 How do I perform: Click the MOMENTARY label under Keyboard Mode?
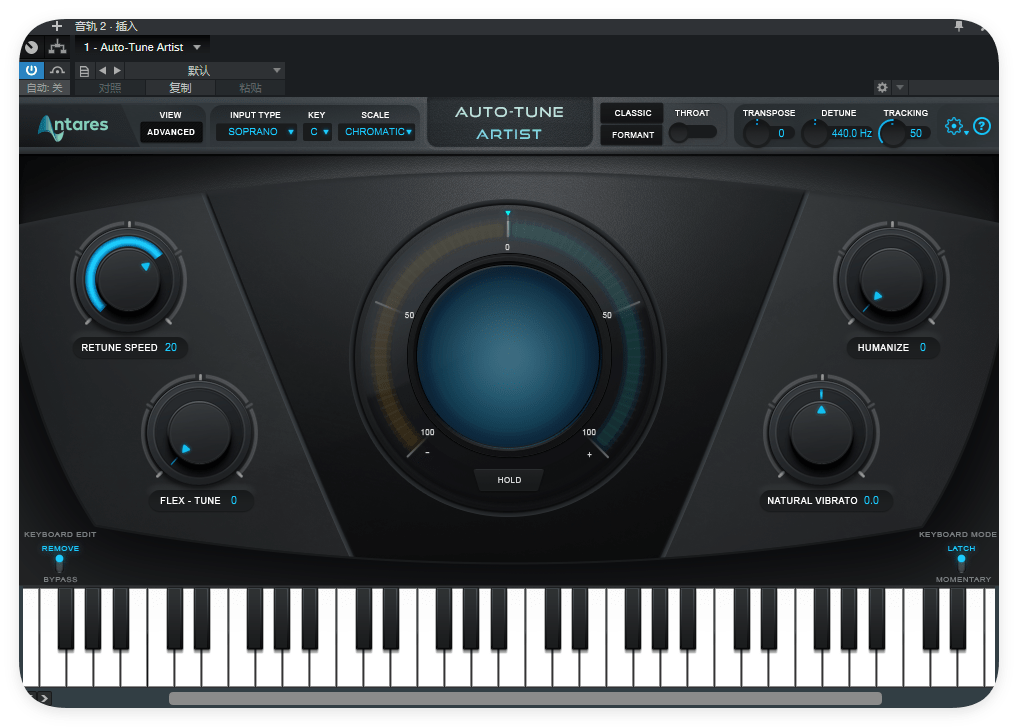point(963,579)
